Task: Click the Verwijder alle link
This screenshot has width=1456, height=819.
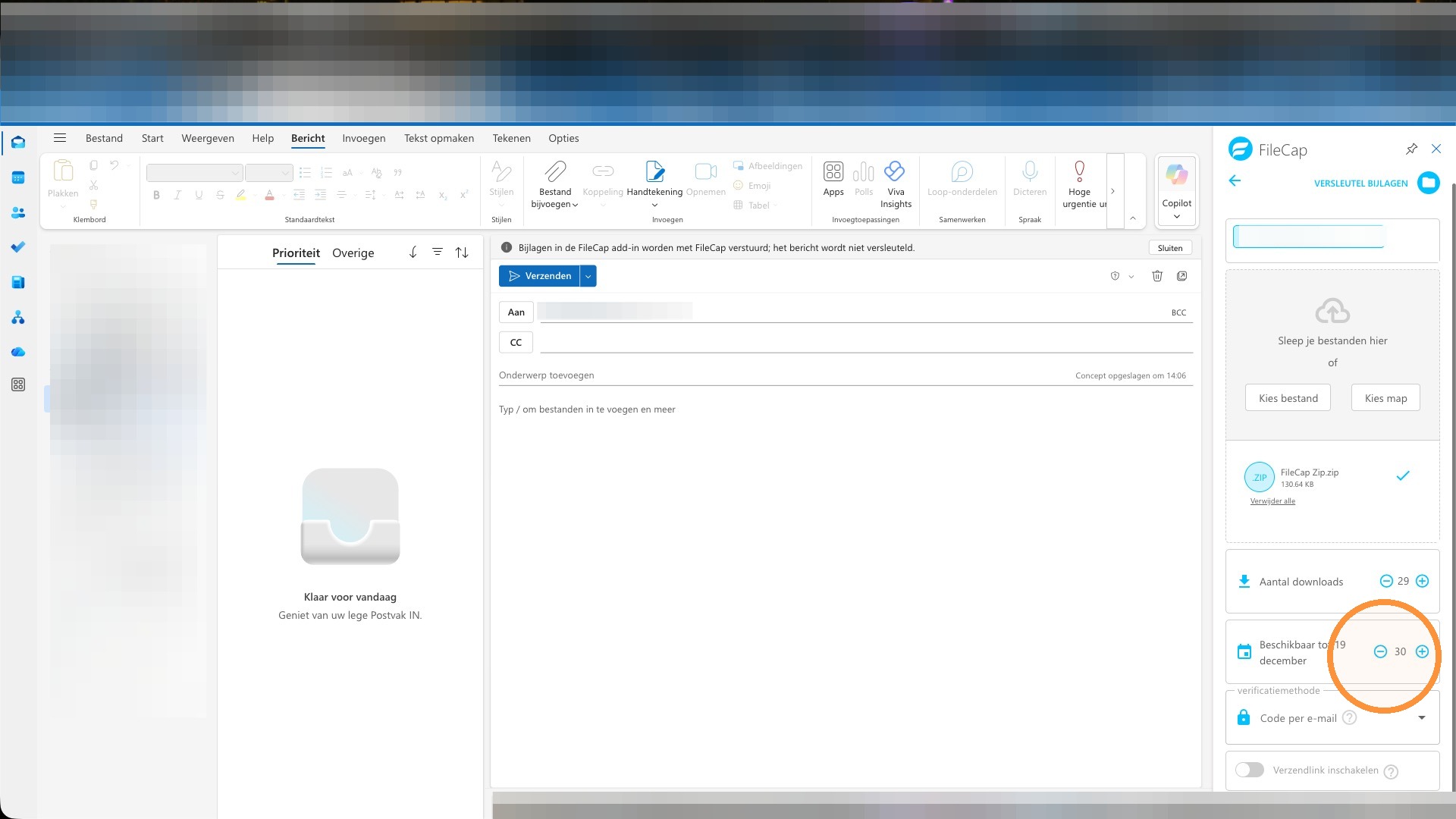Action: tap(1272, 501)
